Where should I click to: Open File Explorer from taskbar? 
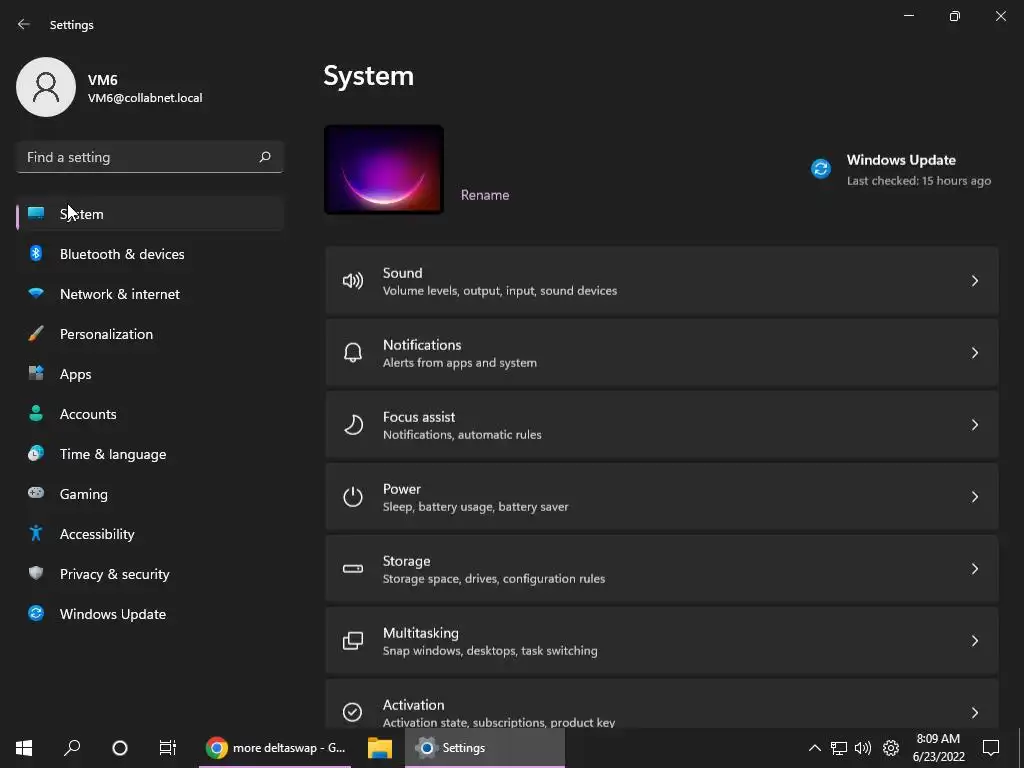tap(379, 748)
